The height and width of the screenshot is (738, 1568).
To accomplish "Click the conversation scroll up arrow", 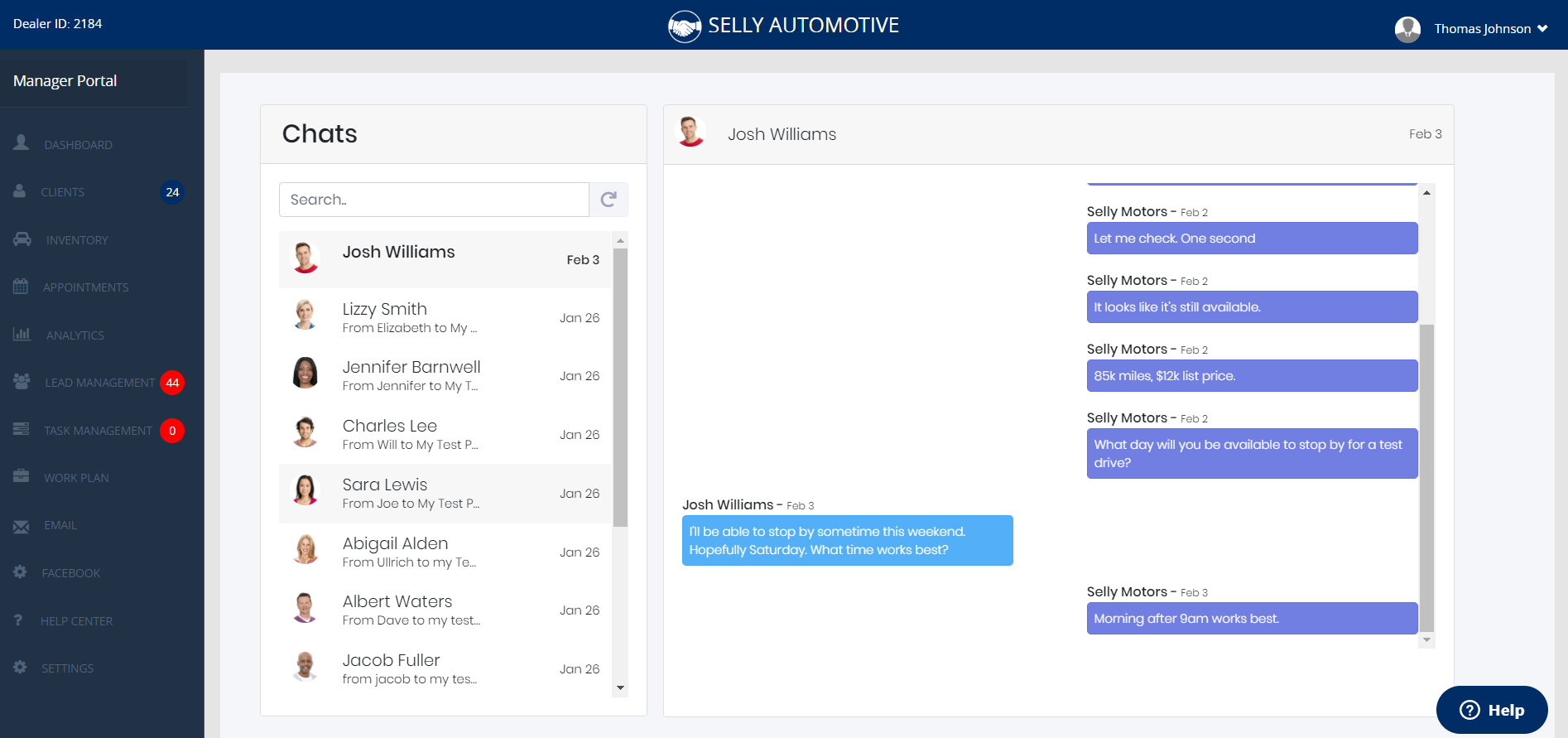I will point(1426,192).
